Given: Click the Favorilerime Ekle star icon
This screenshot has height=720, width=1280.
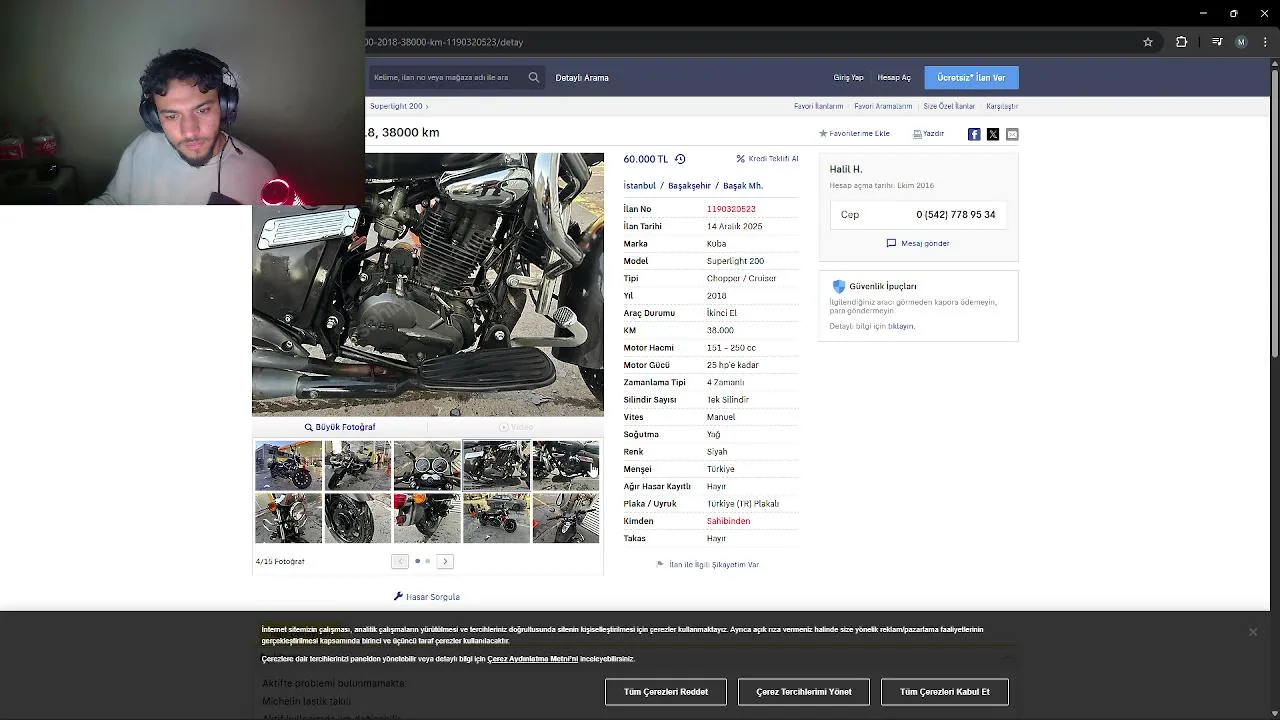Looking at the screenshot, I should 823,133.
